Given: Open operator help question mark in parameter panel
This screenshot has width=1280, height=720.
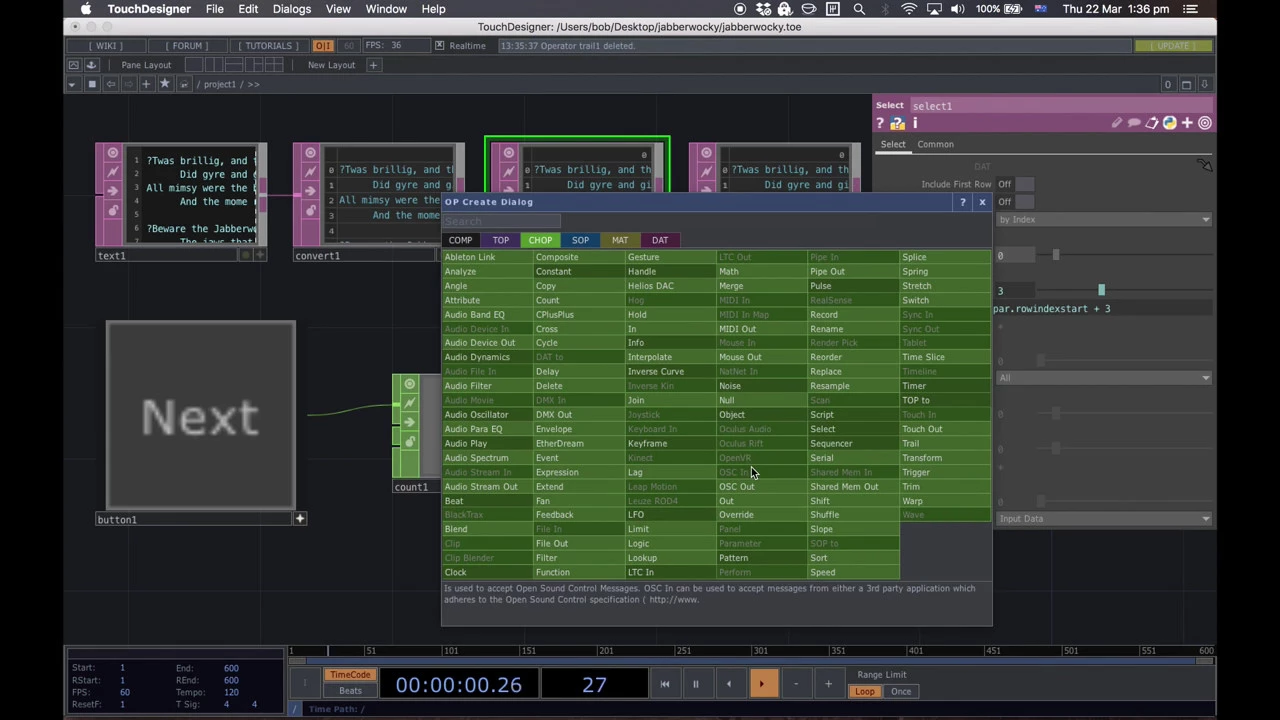Looking at the screenshot, I should tap(880, 123).
